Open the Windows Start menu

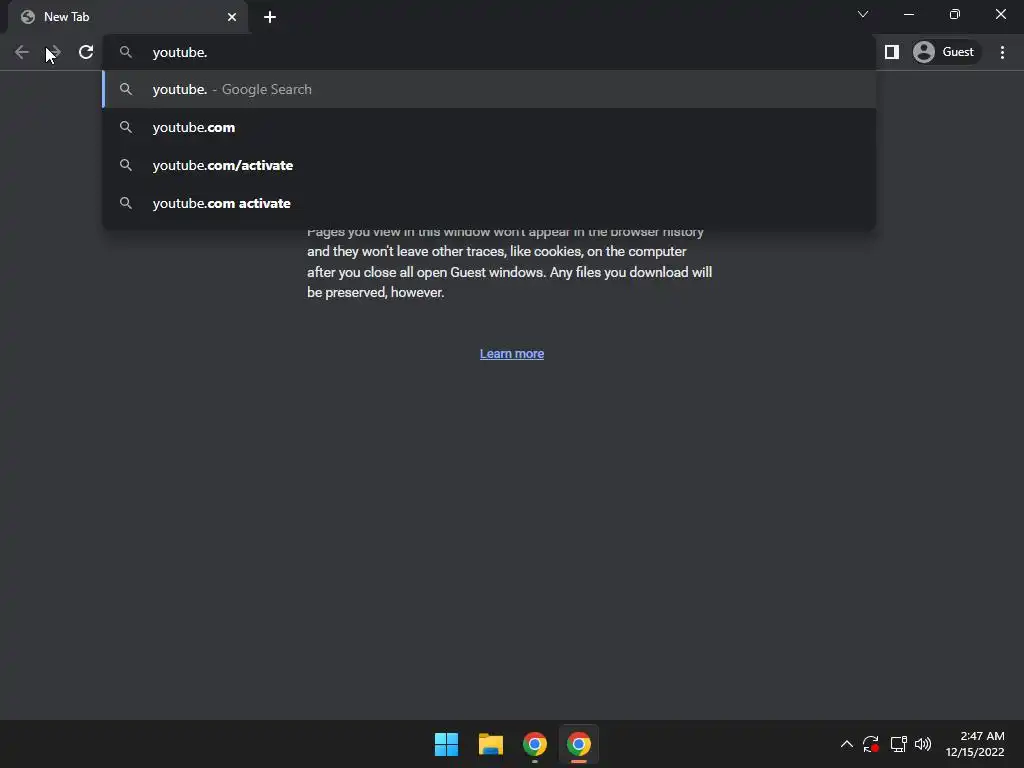pos(447,744)
